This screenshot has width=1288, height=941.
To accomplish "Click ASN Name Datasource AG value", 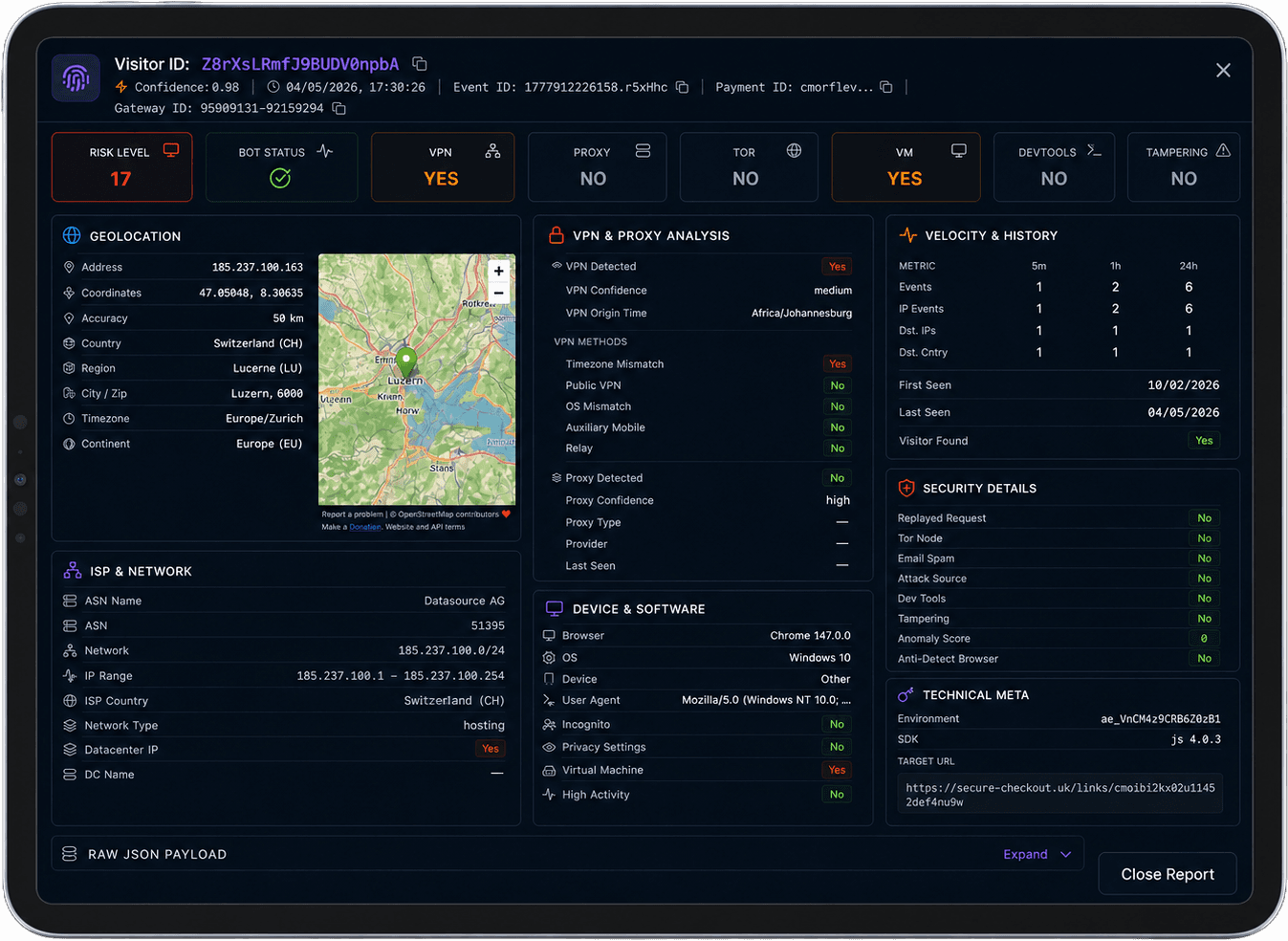I will point(464,601).
